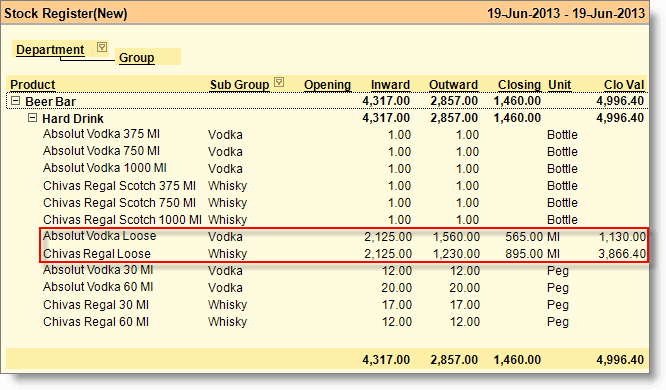Select the Chivas Regal Loose row
666x390 pixels.
pyautogui.click(x=344, y=254)
